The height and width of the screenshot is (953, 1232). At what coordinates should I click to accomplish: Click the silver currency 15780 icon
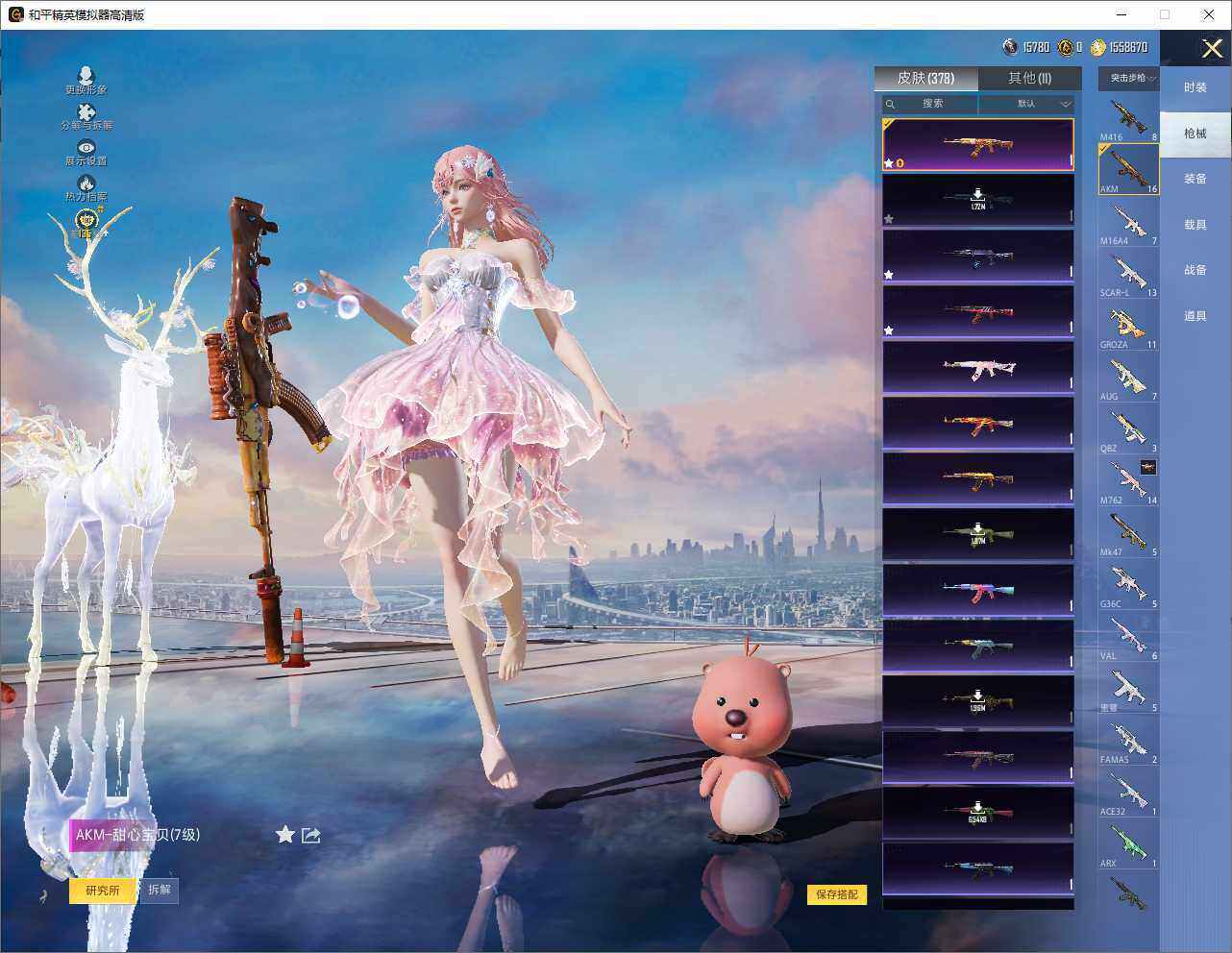pyautogui.click(x=1010, y=47)
